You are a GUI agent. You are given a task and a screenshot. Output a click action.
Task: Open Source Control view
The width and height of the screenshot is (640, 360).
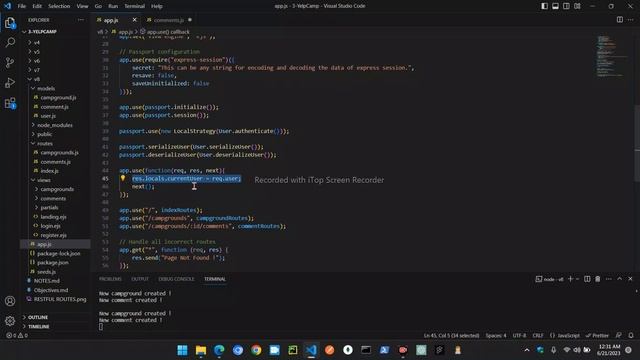[10, 62]
